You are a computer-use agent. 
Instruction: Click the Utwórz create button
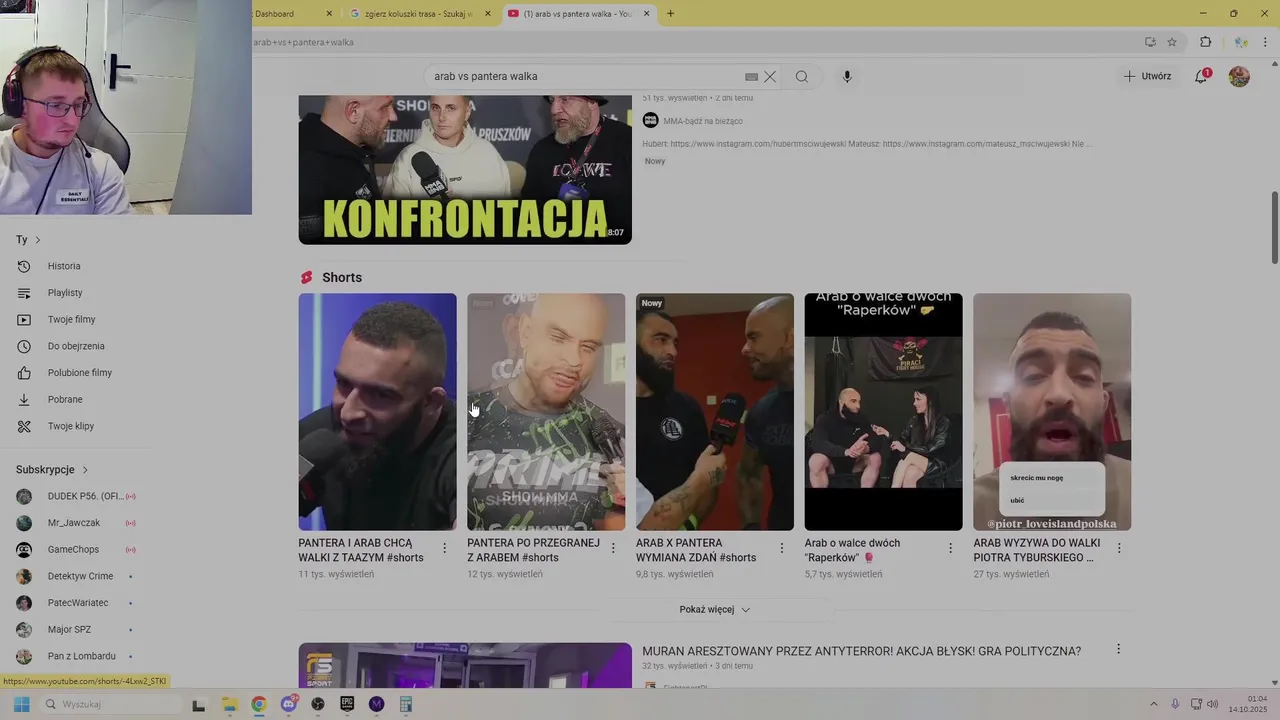click(x=1147, y=76)
